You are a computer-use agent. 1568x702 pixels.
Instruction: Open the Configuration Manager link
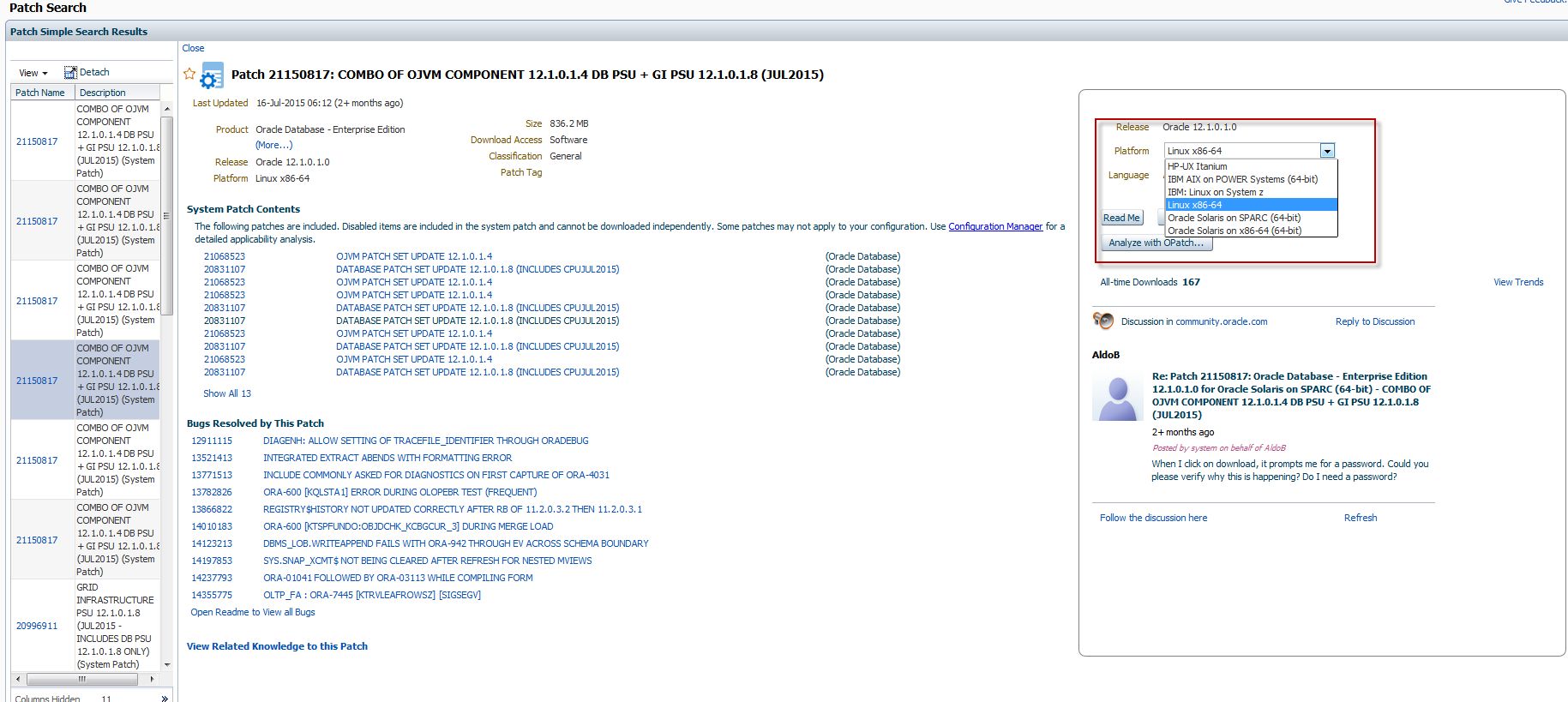pos(995,226)
